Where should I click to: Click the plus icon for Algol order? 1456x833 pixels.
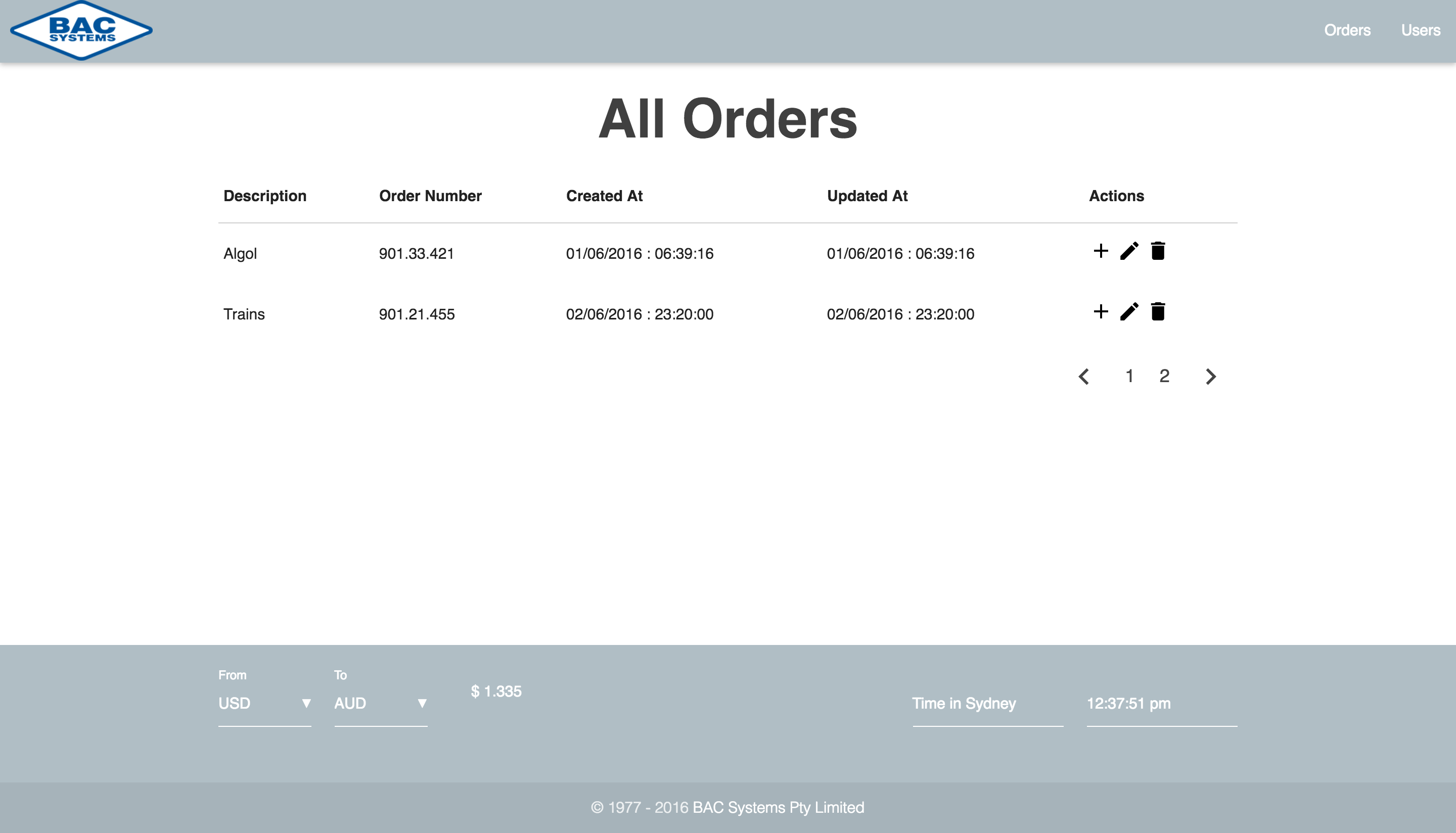[1100, 251]
